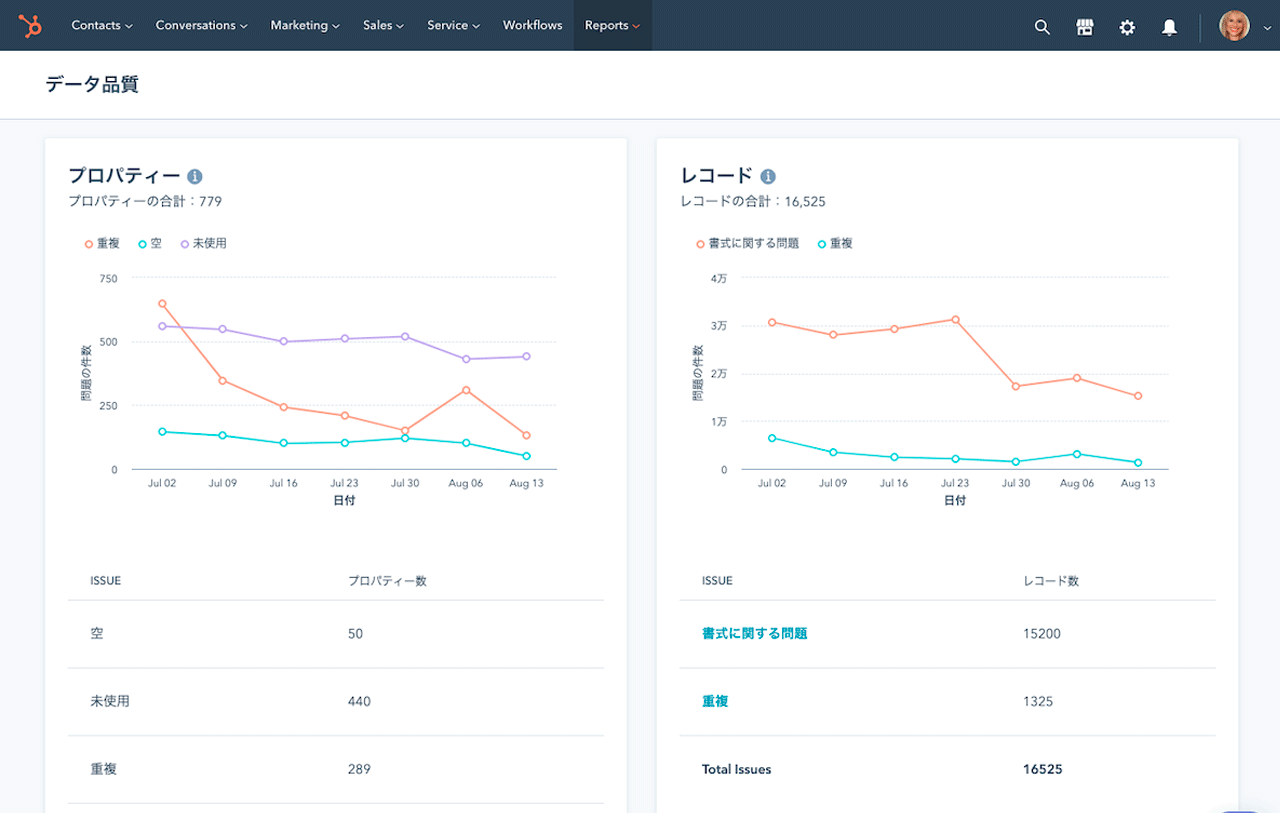Open the marketplace storefront icon

pyautogui.click(x=1085, y=27)
